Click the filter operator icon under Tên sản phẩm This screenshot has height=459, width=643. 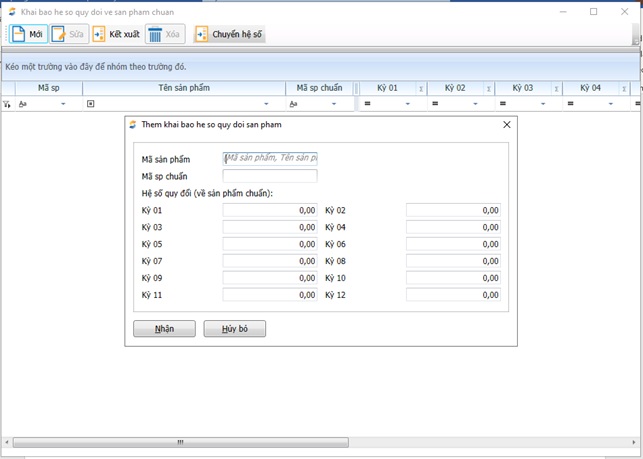[x=90, y=104]
